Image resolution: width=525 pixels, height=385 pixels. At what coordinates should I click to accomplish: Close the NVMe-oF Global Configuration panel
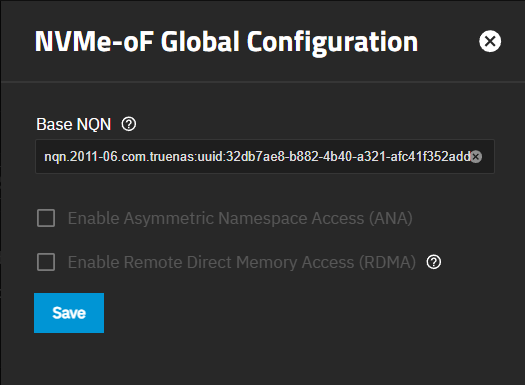490,41
